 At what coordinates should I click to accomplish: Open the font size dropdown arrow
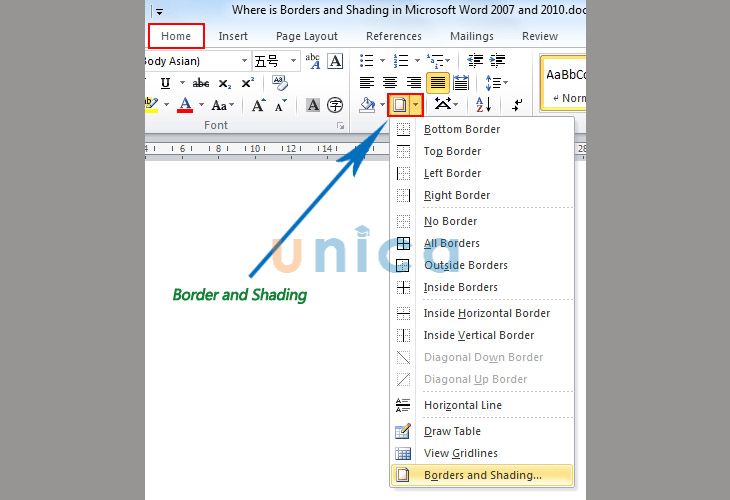click(x=293, y=61)
